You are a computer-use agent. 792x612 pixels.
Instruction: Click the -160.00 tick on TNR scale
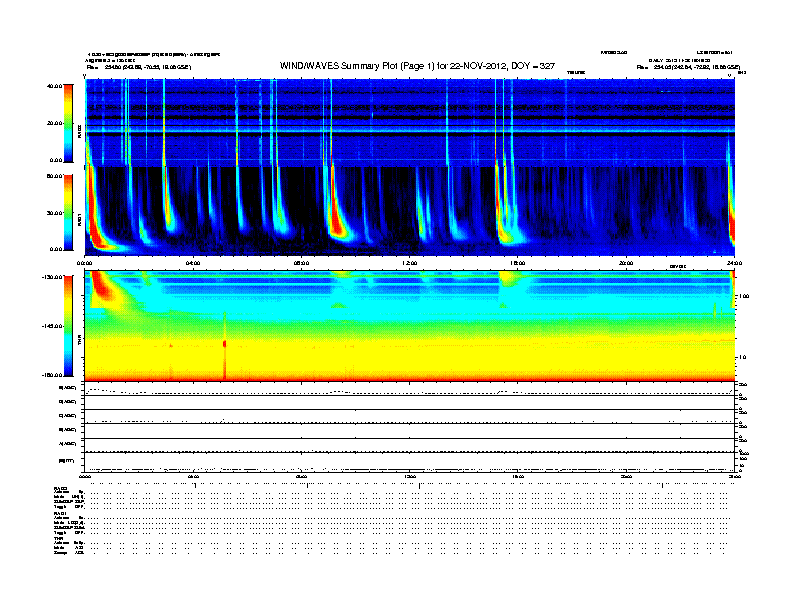(x=52, y=375)
